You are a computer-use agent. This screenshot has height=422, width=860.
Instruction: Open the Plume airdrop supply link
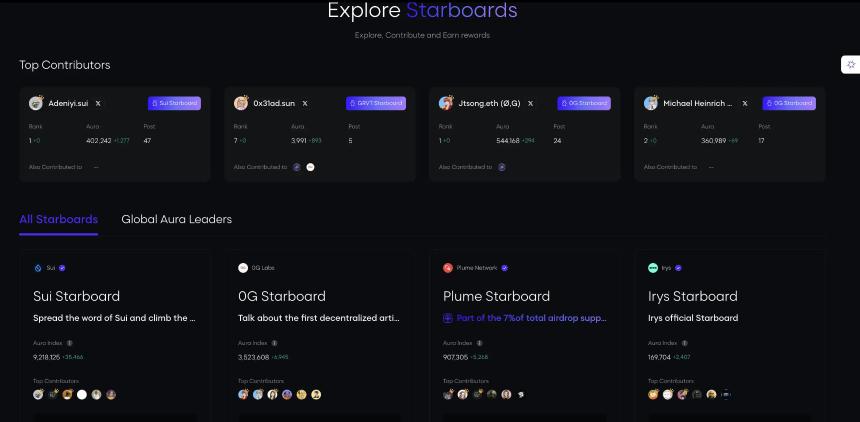[x=525, y=318]
